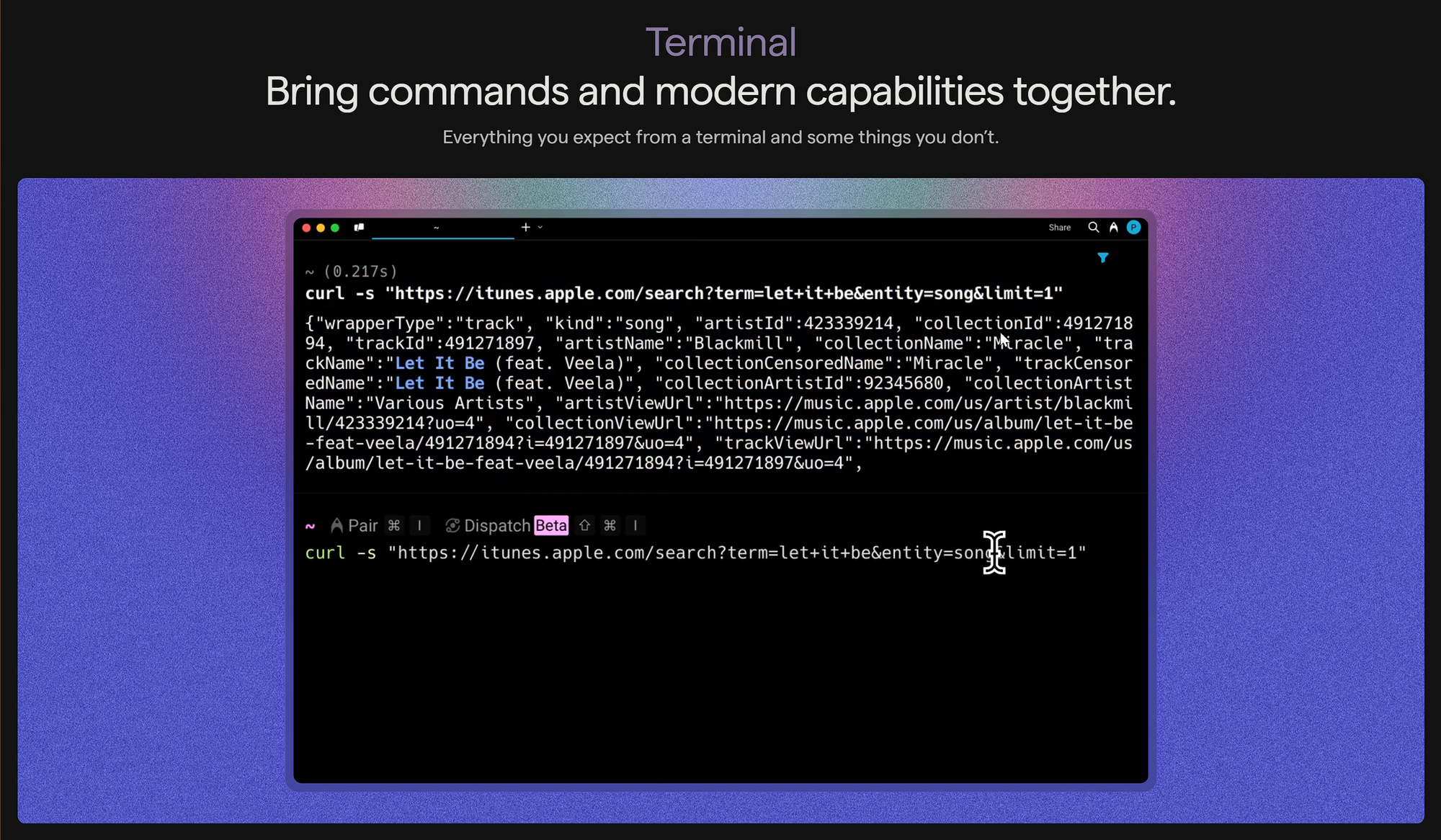Click the "(0.217s)" execution time
Image resolution: width=1441 pixels, height=840 pixels.
[x=360, y=272]
